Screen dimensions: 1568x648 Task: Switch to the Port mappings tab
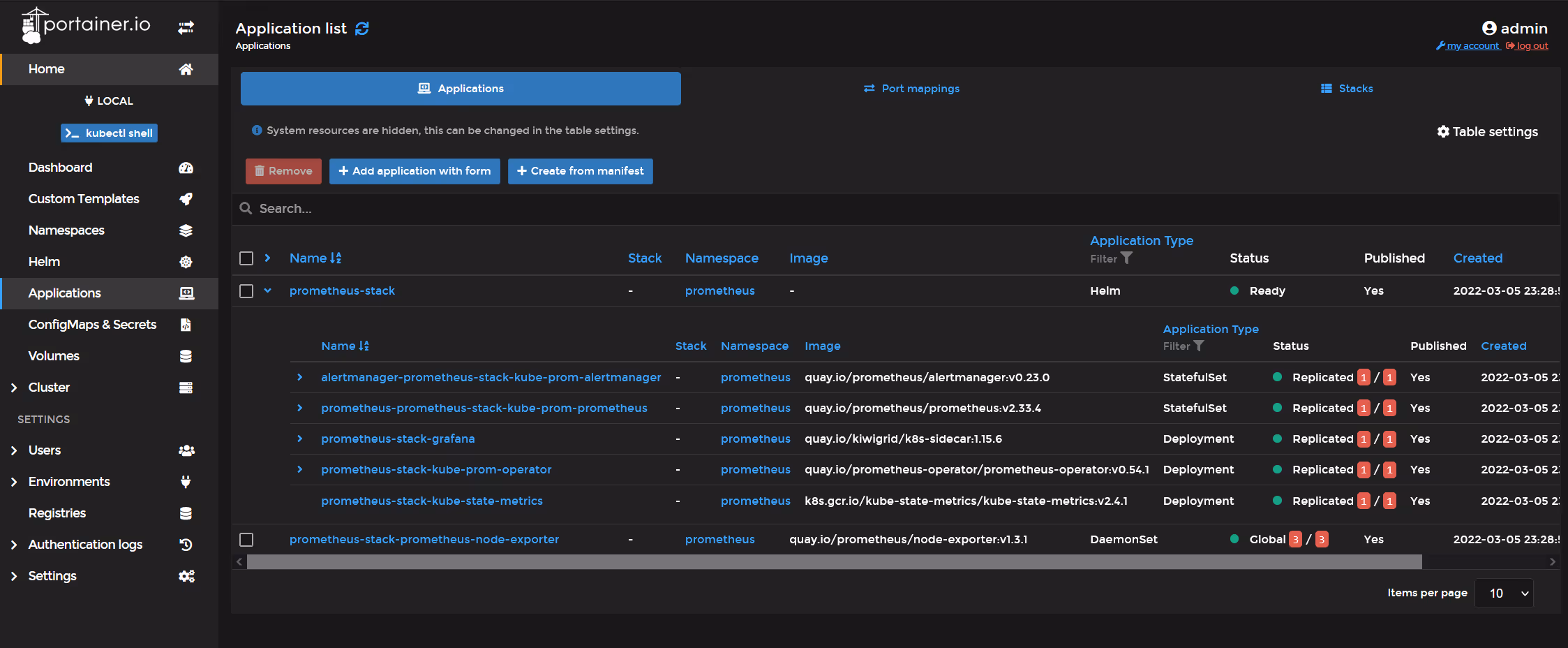coord(911,89)
